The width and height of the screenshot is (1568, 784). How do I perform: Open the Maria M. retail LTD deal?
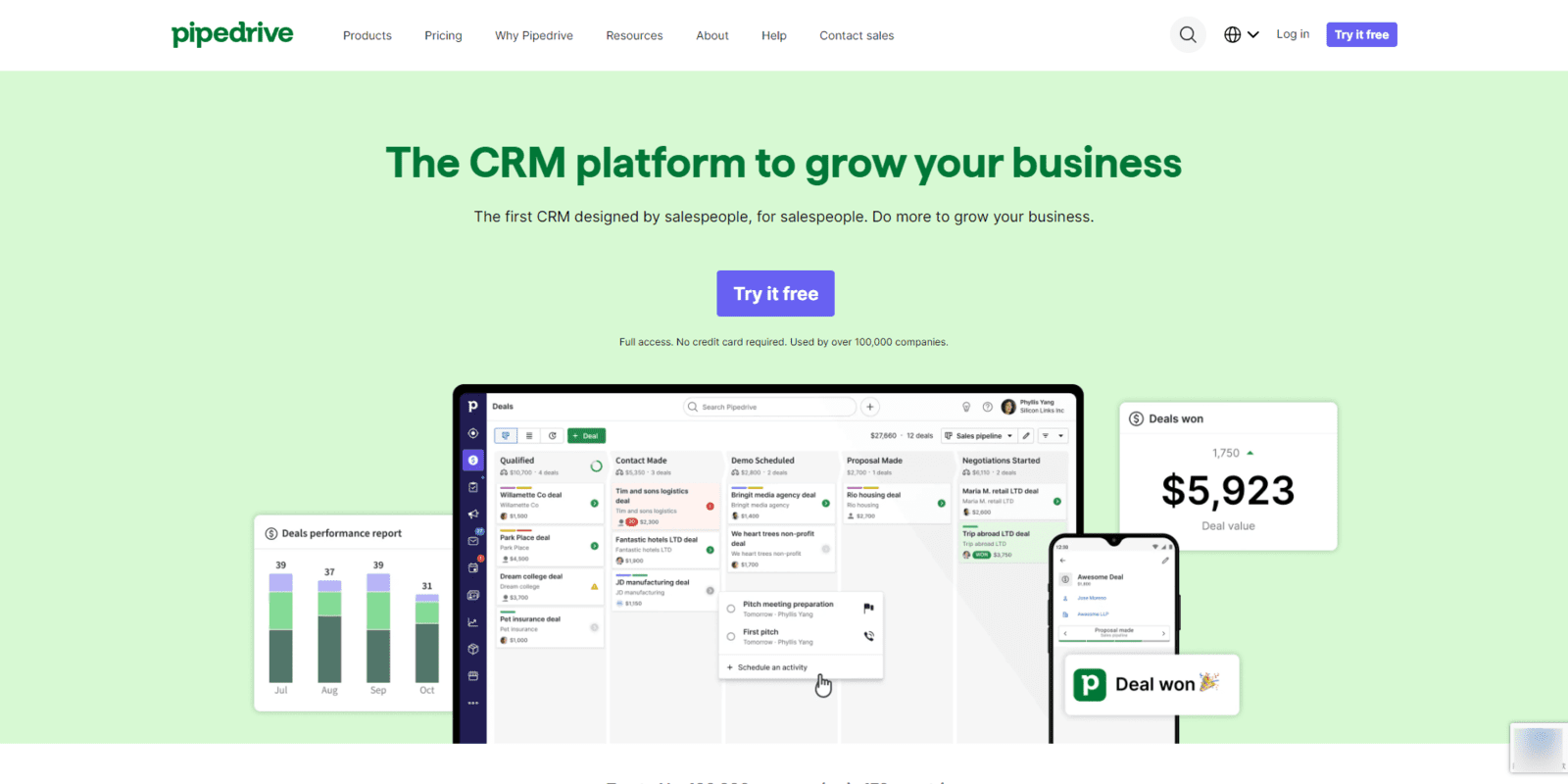1012,502
